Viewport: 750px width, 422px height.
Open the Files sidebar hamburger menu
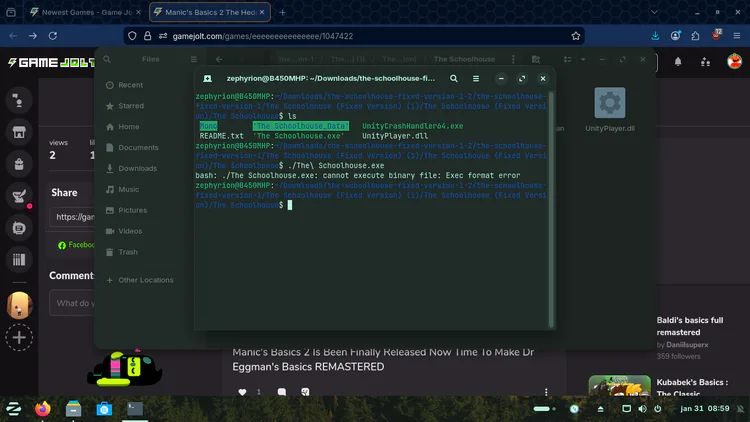pos(194,59)
